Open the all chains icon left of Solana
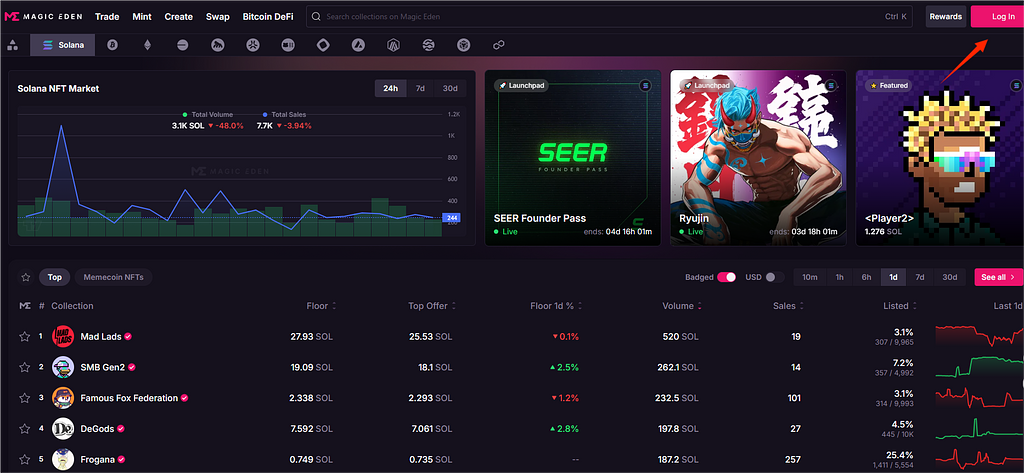 [x=13, y=45]
